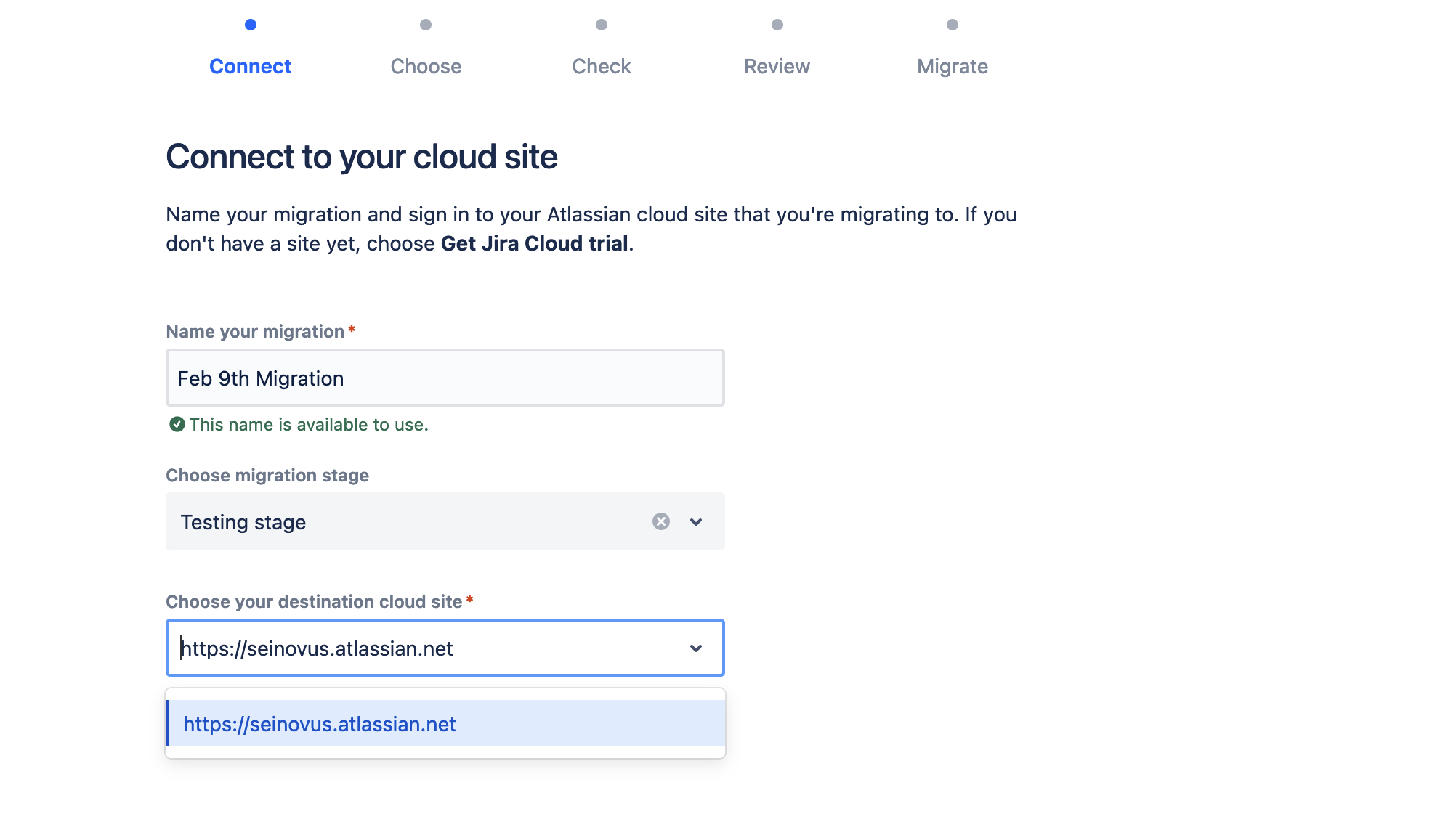Go to the Choose step label
The image size is (1456, 822).
426,66
